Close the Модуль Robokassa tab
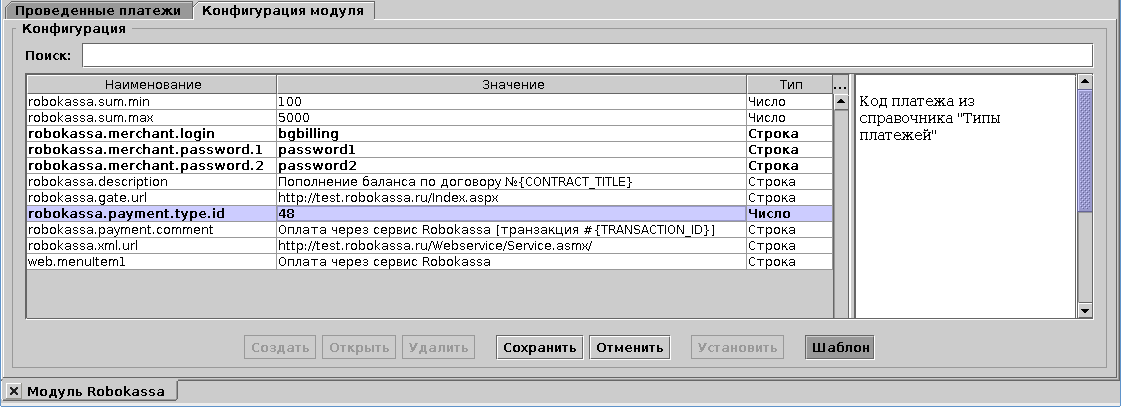 click(14, 391)
